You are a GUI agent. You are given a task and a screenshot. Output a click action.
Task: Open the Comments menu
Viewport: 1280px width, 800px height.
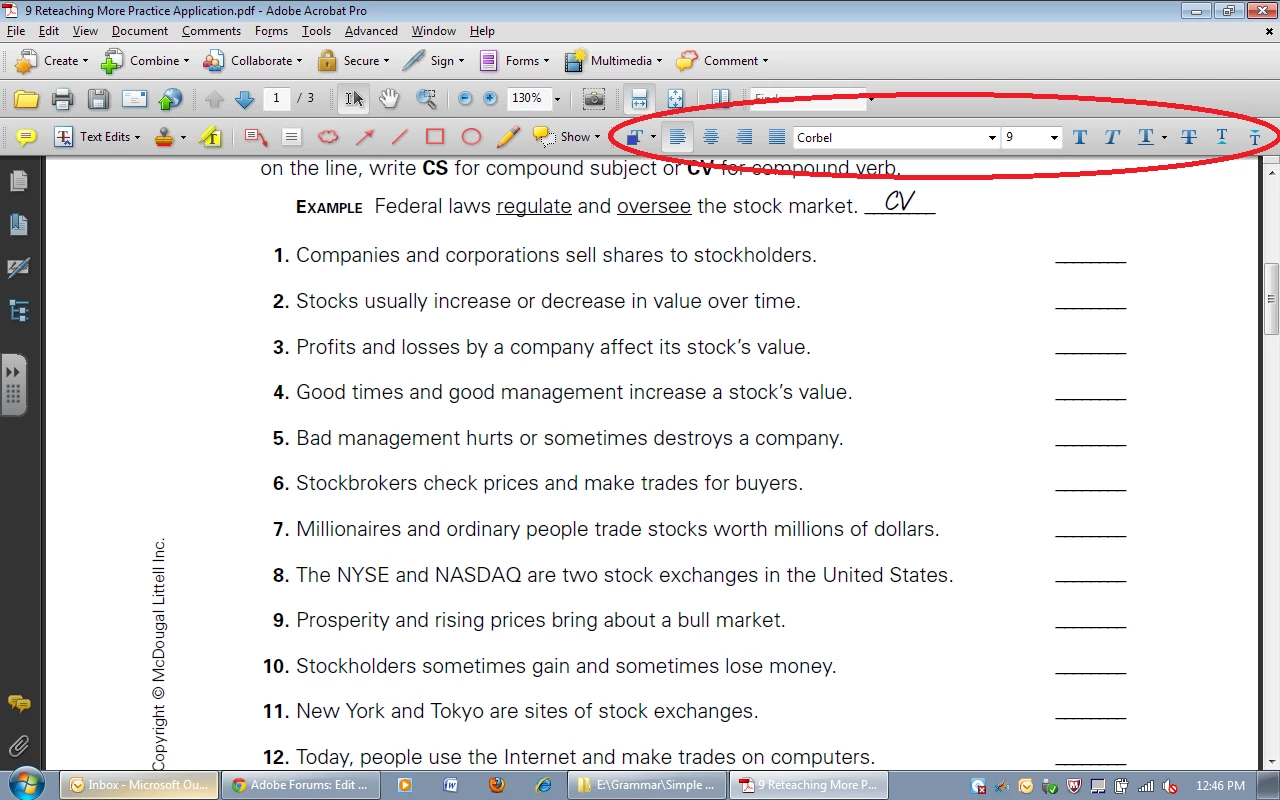211,31
